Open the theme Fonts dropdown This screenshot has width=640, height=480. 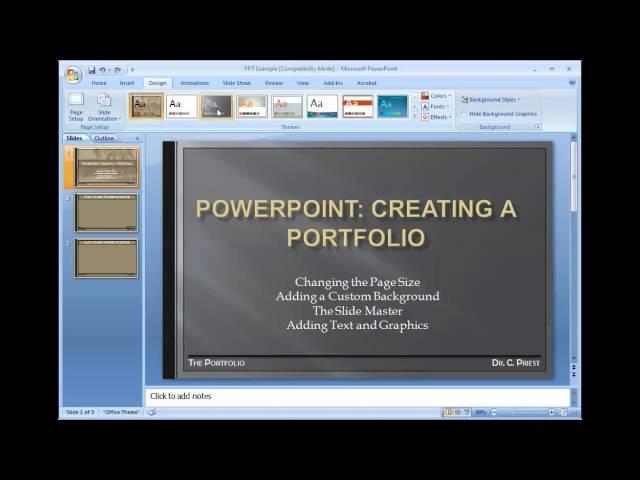tap(436, 107)
